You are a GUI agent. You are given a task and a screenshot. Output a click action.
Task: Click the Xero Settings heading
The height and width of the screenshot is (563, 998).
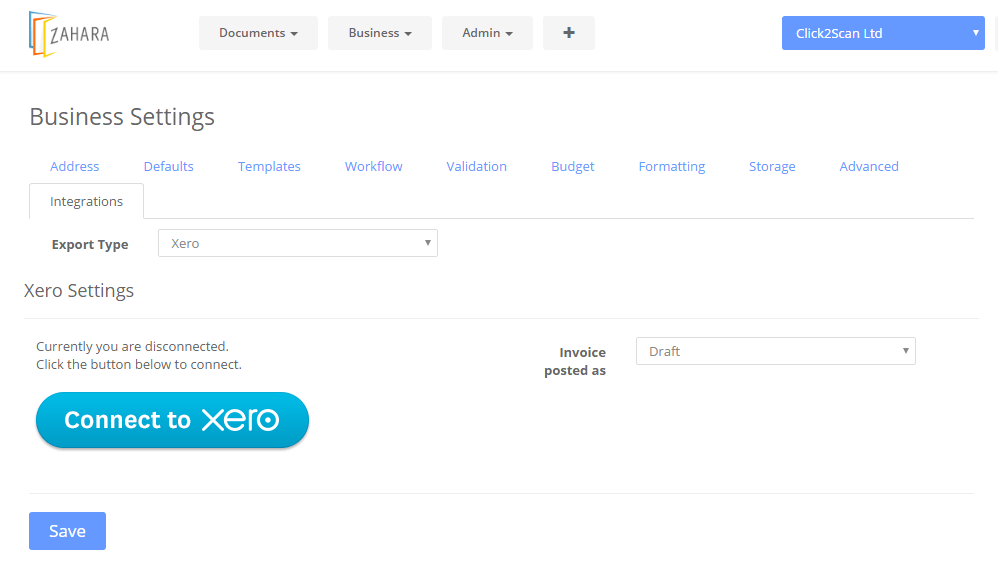click(79, 291)
